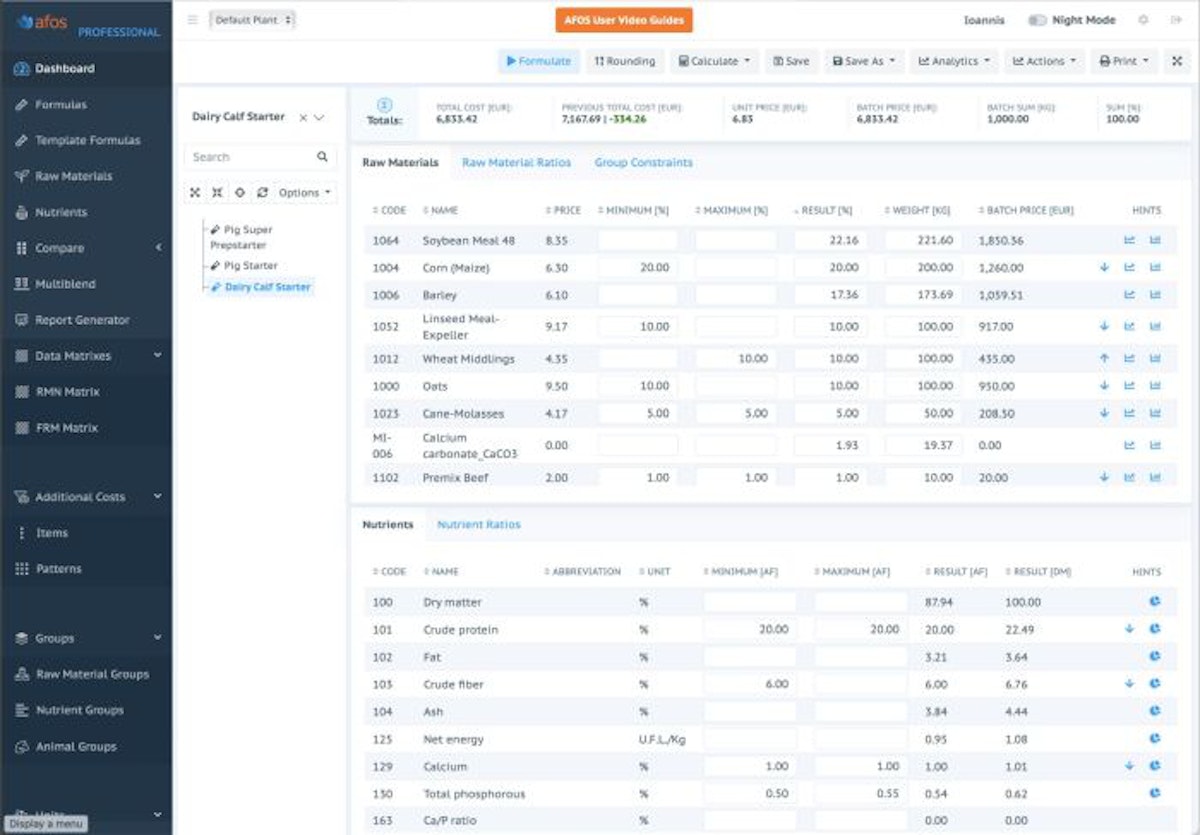Image resolution: width=1200 pixels, height=835 pixels.
Task: Switch to the Raw Material Ratios tab
Action: point(516,162)
